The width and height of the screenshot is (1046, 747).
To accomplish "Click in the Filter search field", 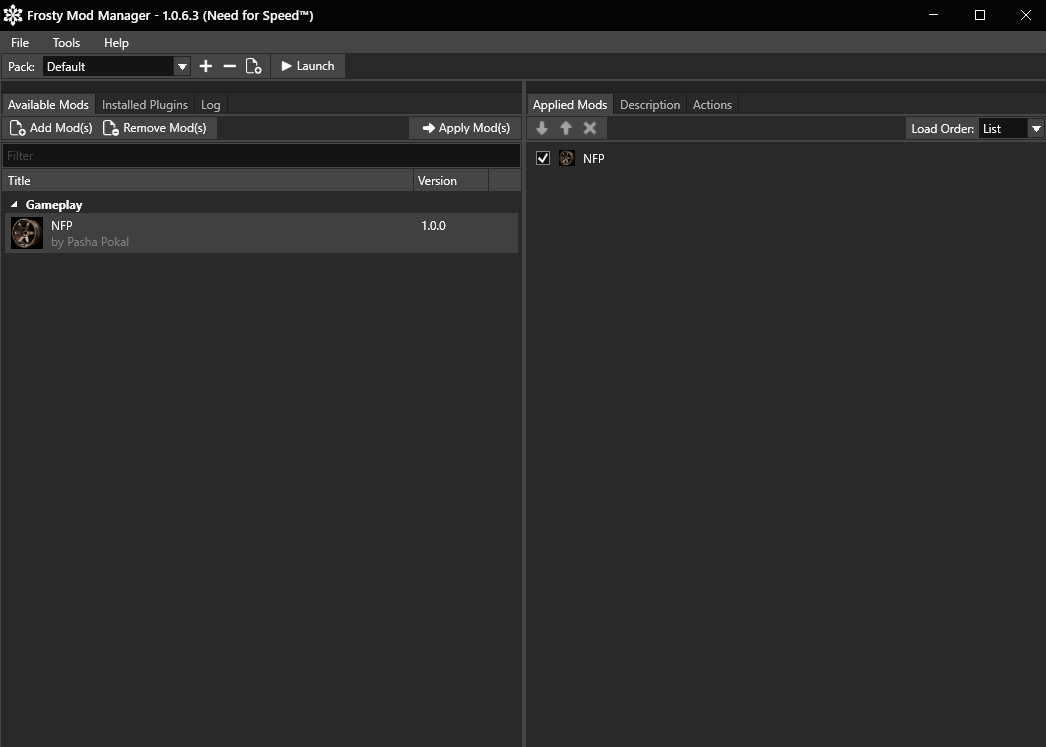I will (261, 155).
